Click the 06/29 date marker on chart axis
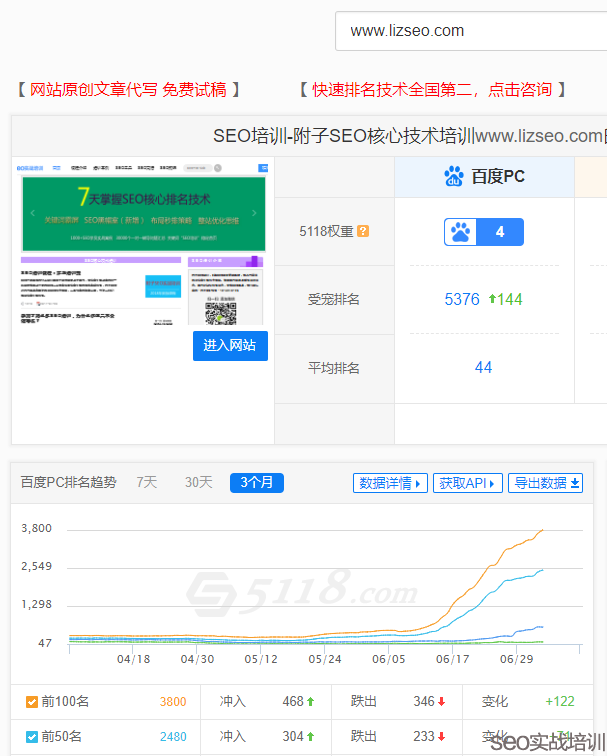This screenshot has height=756, width=607. click(x=516, y=660)
